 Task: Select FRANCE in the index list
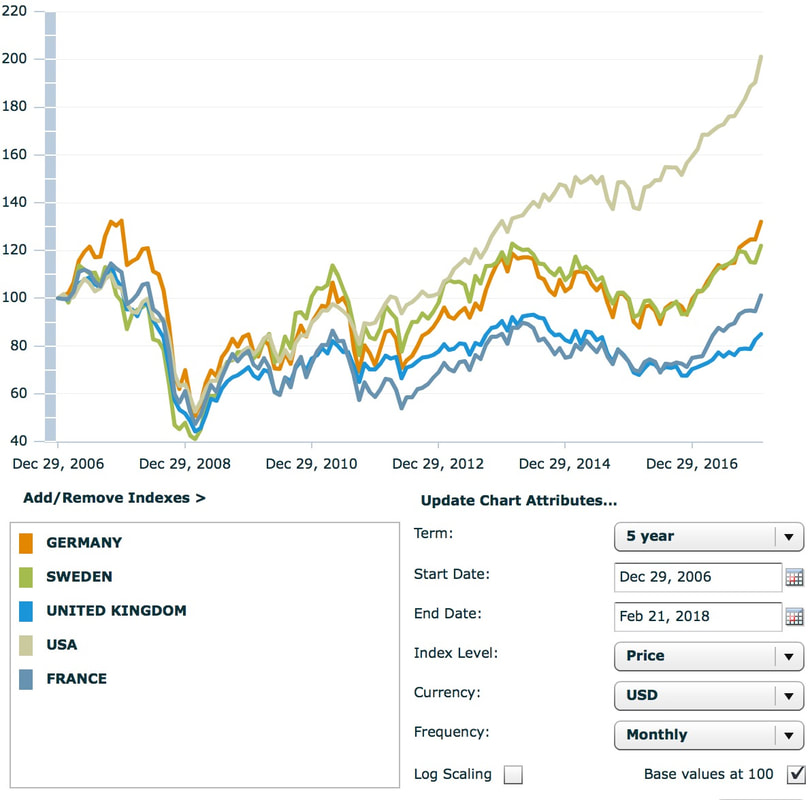(x=76, y=679)
